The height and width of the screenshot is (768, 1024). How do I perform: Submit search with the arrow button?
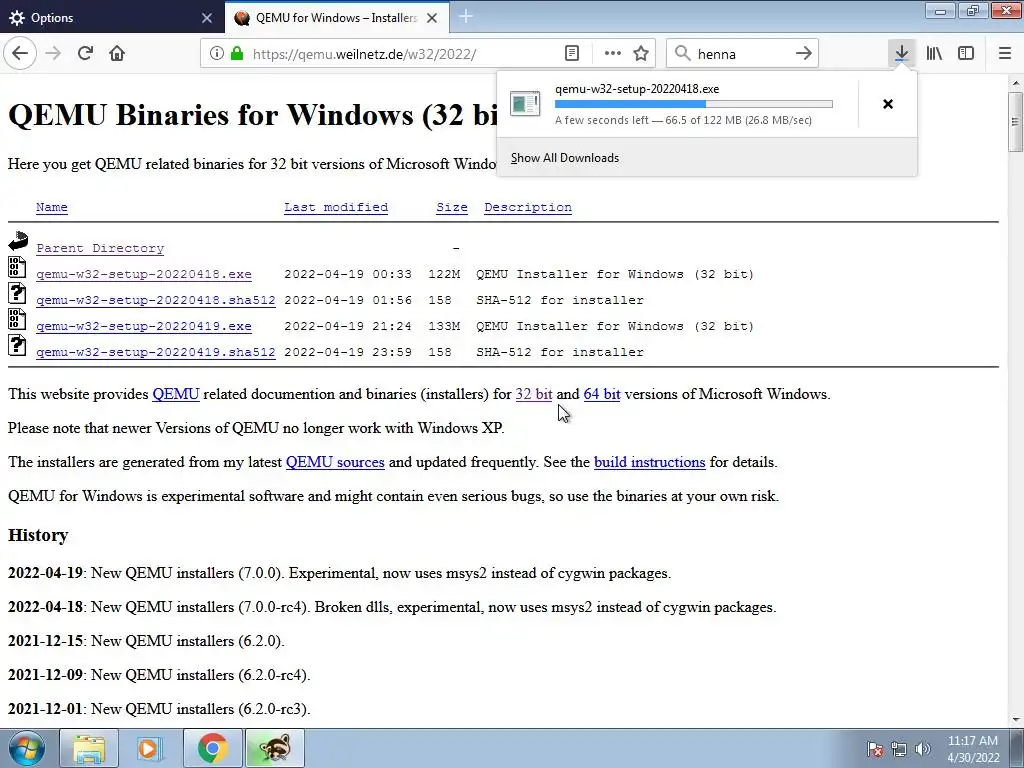[803, 54]
